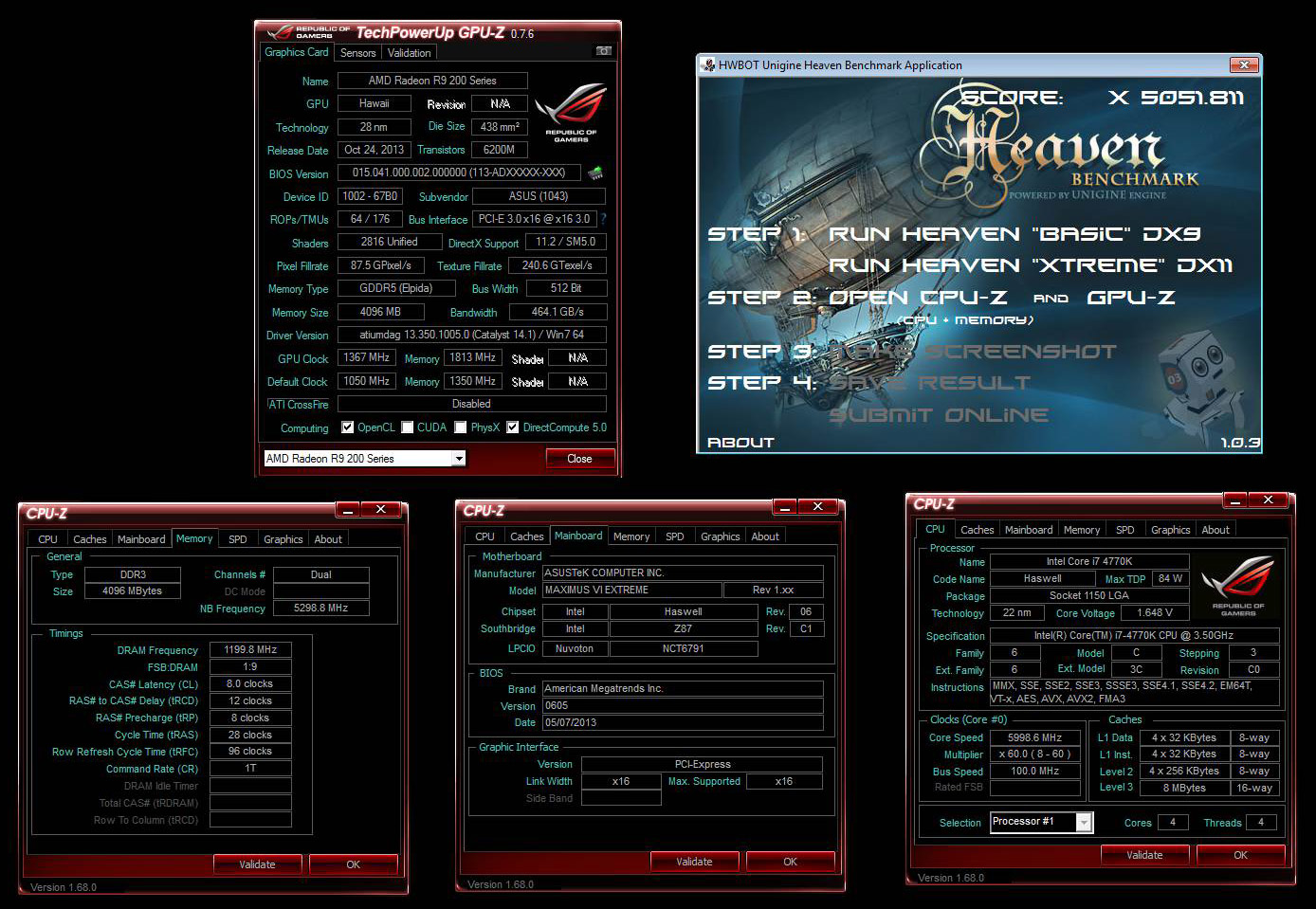Open About tab in CPU-Z Mainboard window

765,536
